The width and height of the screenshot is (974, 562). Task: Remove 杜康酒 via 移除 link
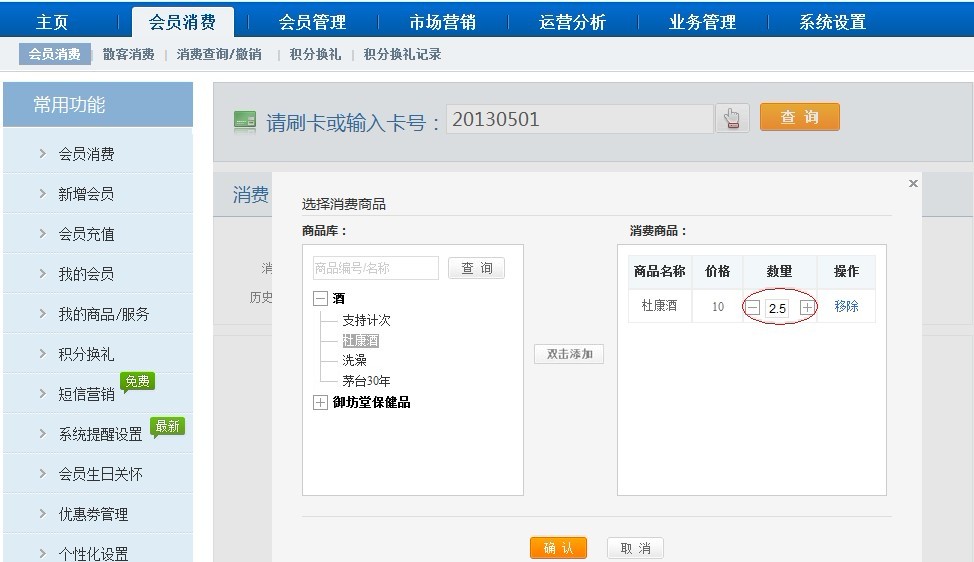[x=846, y=306]
